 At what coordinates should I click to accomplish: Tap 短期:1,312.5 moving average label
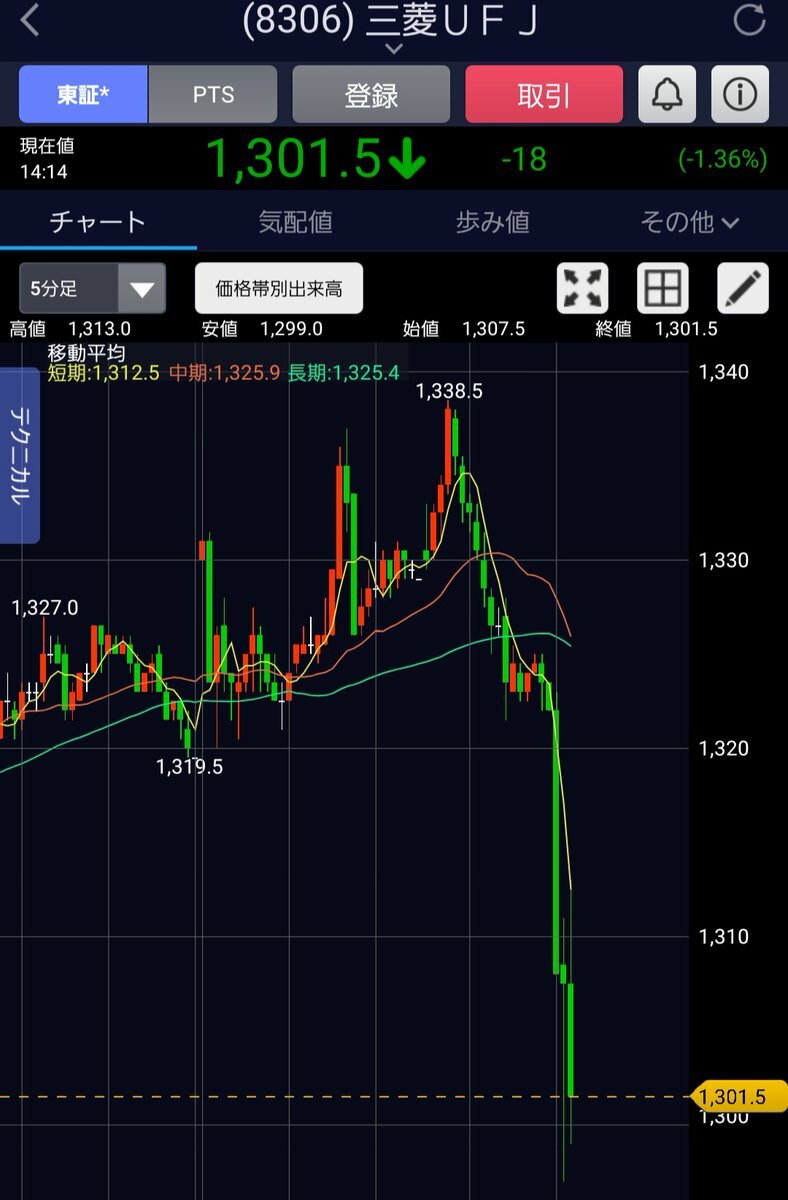[103, 373]
